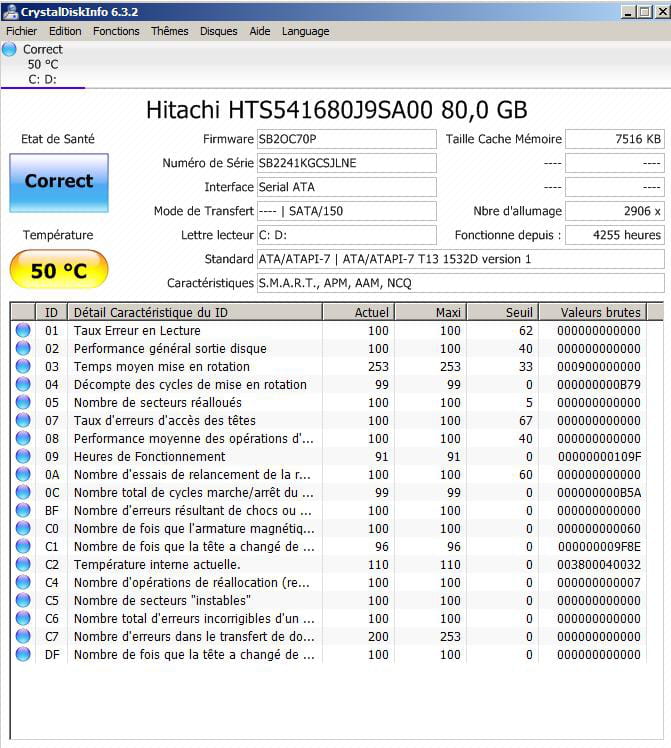This screenshot has width=671, height=748.
Task: Click the Firmware value field
Action: pos(346,139)
